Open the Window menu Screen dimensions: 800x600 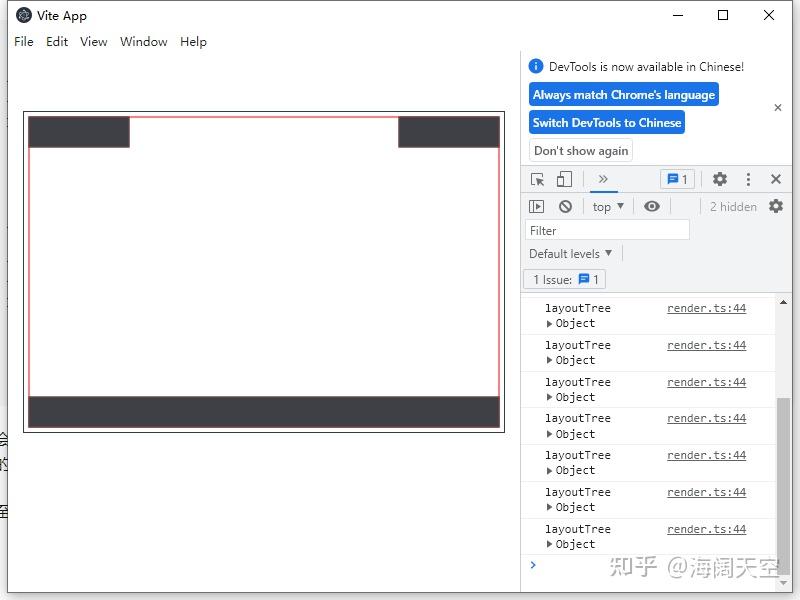pyautogui.click(x=143, y=41)
